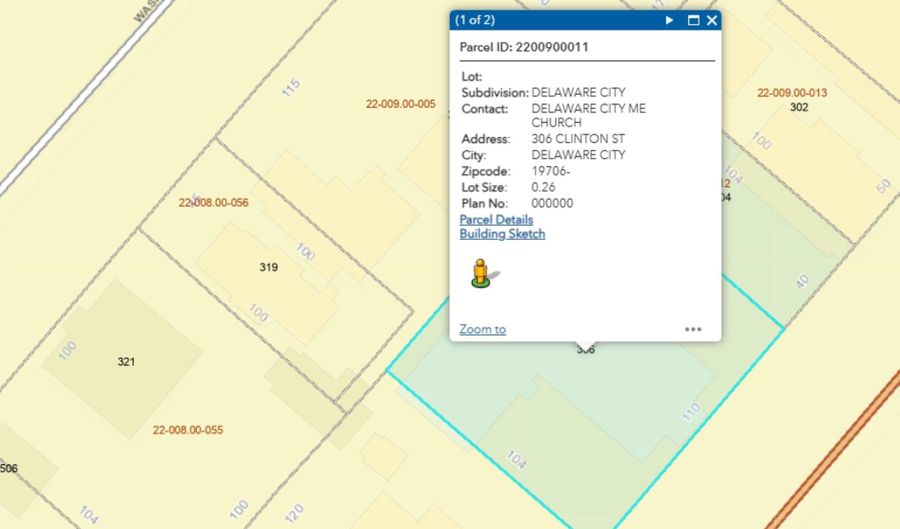The height and width of the screenshot is (529, 900).
Task: Maximize the parcel info popup
Action: (693, 20)
